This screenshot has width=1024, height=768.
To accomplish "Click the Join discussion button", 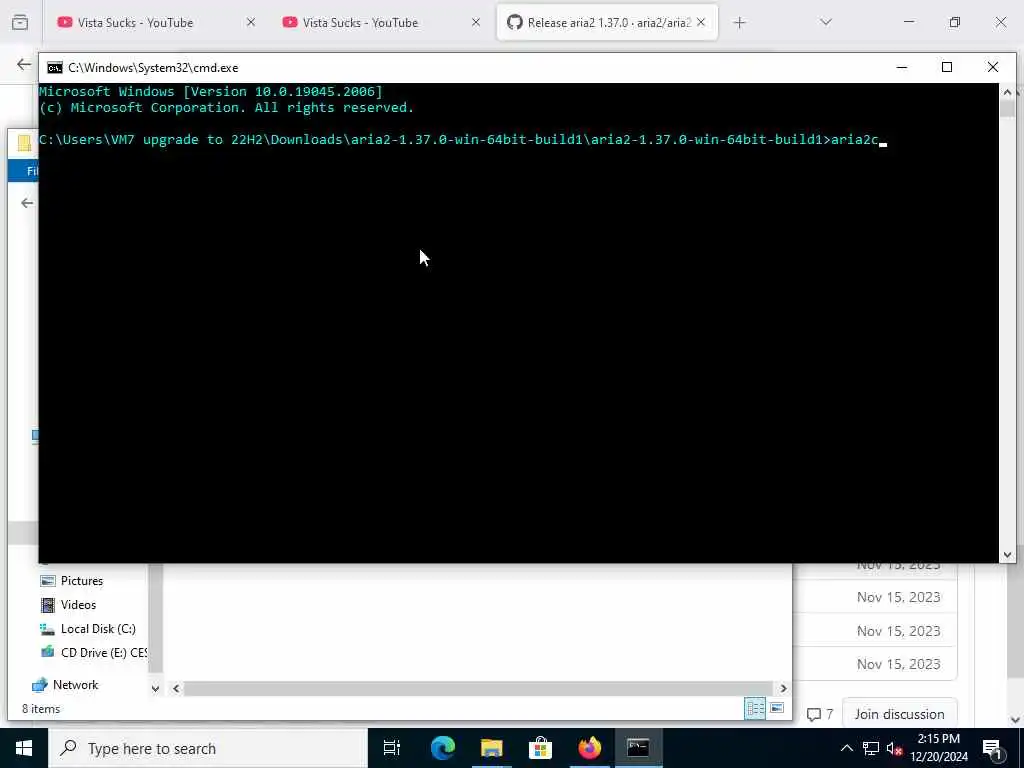I will point(899,714).
